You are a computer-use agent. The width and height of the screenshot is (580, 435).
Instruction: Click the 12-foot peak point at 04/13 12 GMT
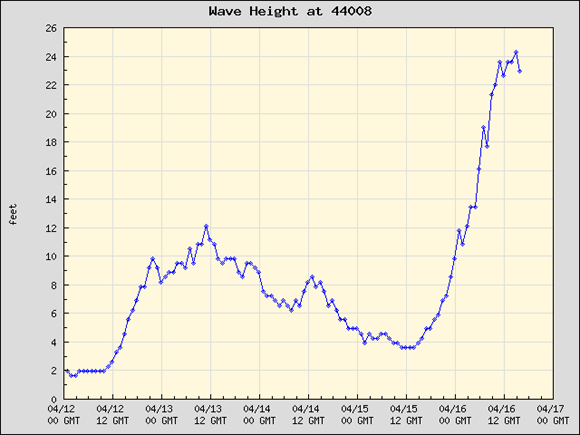click(206, 226)
